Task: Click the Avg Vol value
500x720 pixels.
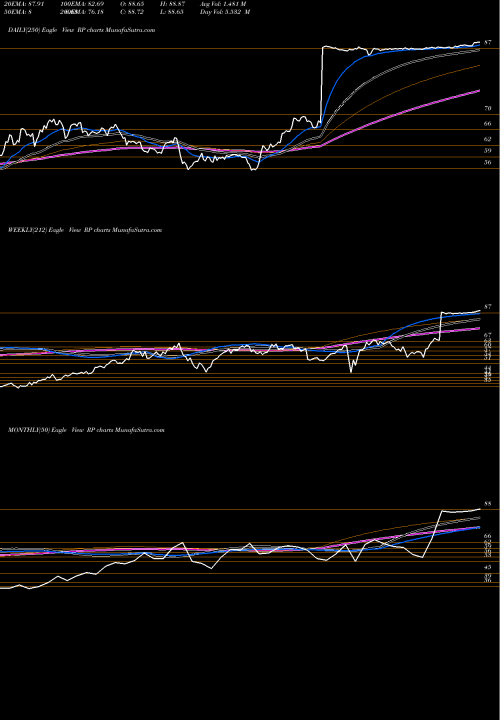Action: pos(223,4)
